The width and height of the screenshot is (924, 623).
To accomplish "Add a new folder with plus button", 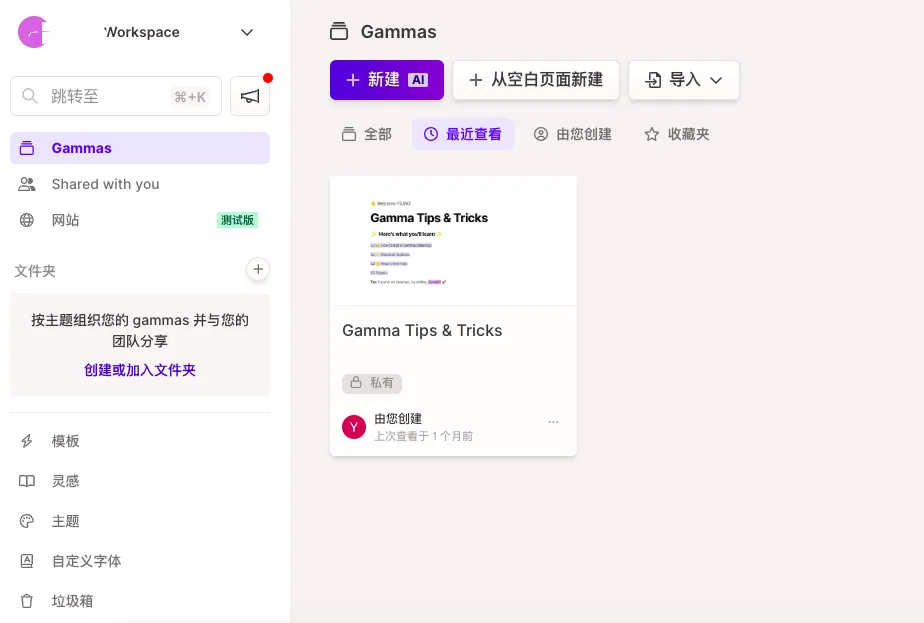I will (x=258, y=269).
